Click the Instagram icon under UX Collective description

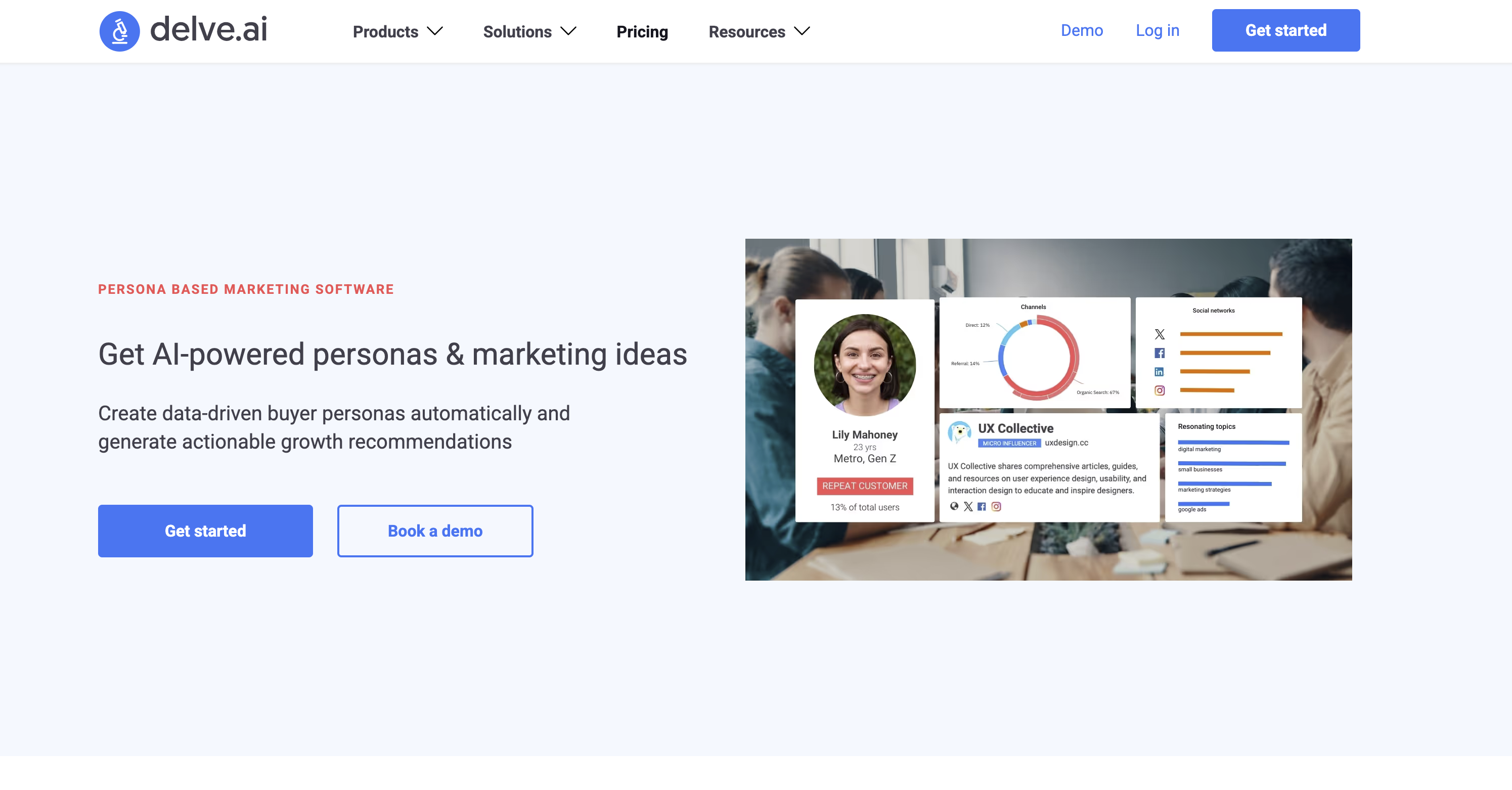point(996,506)
